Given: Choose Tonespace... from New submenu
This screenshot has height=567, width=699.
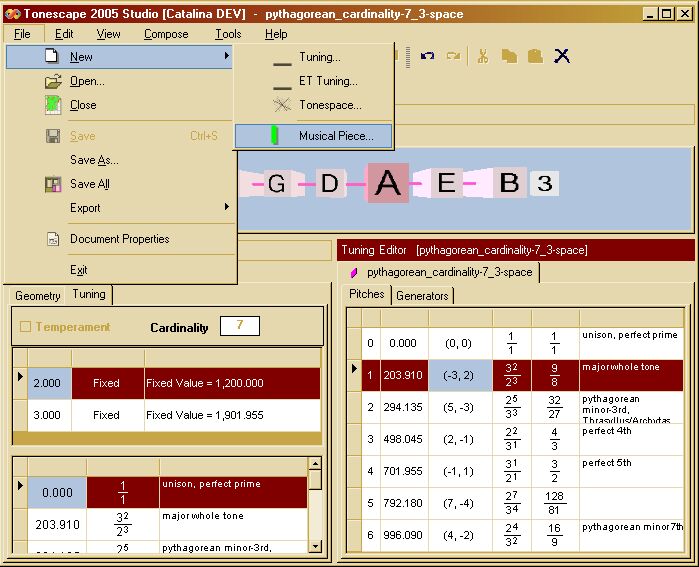Looking at the screenshot, I should pyautogui.click(x=314, y=105).
